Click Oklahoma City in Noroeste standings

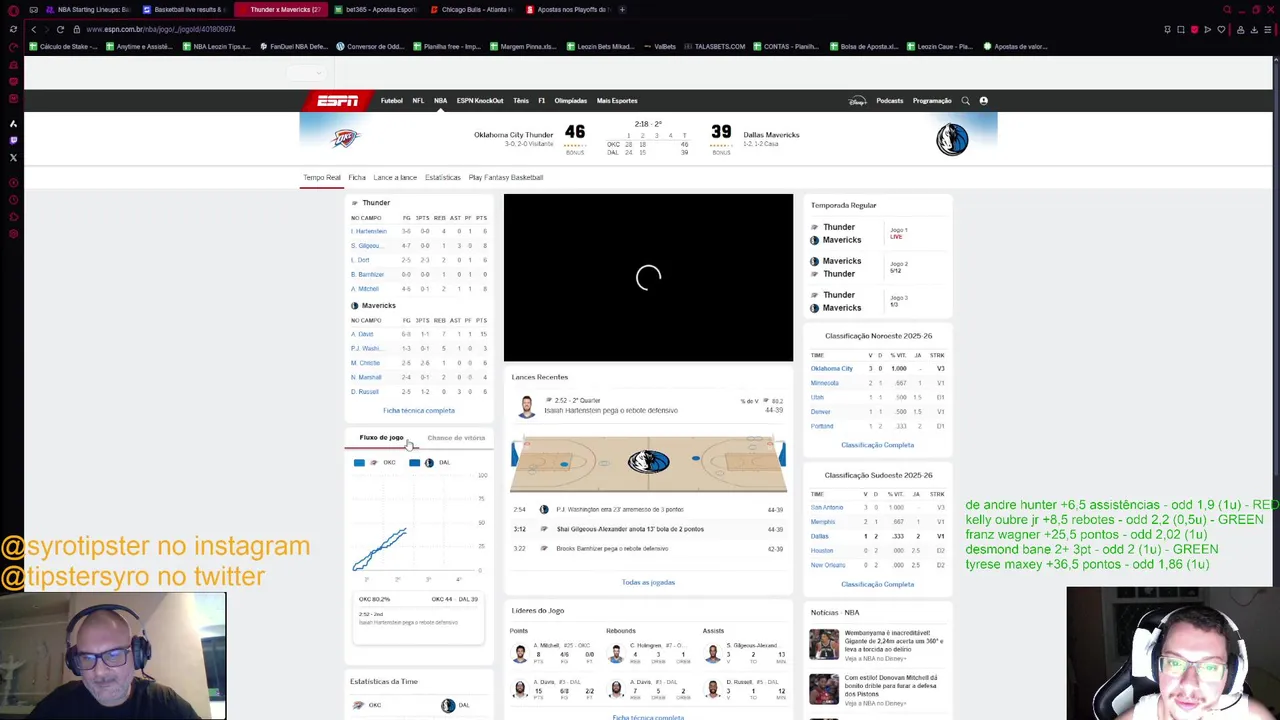coord(832,368)
